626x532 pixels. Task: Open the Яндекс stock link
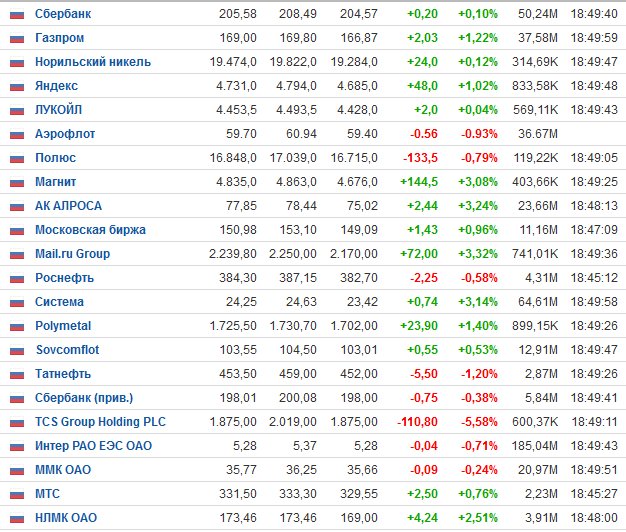(56, 86)
